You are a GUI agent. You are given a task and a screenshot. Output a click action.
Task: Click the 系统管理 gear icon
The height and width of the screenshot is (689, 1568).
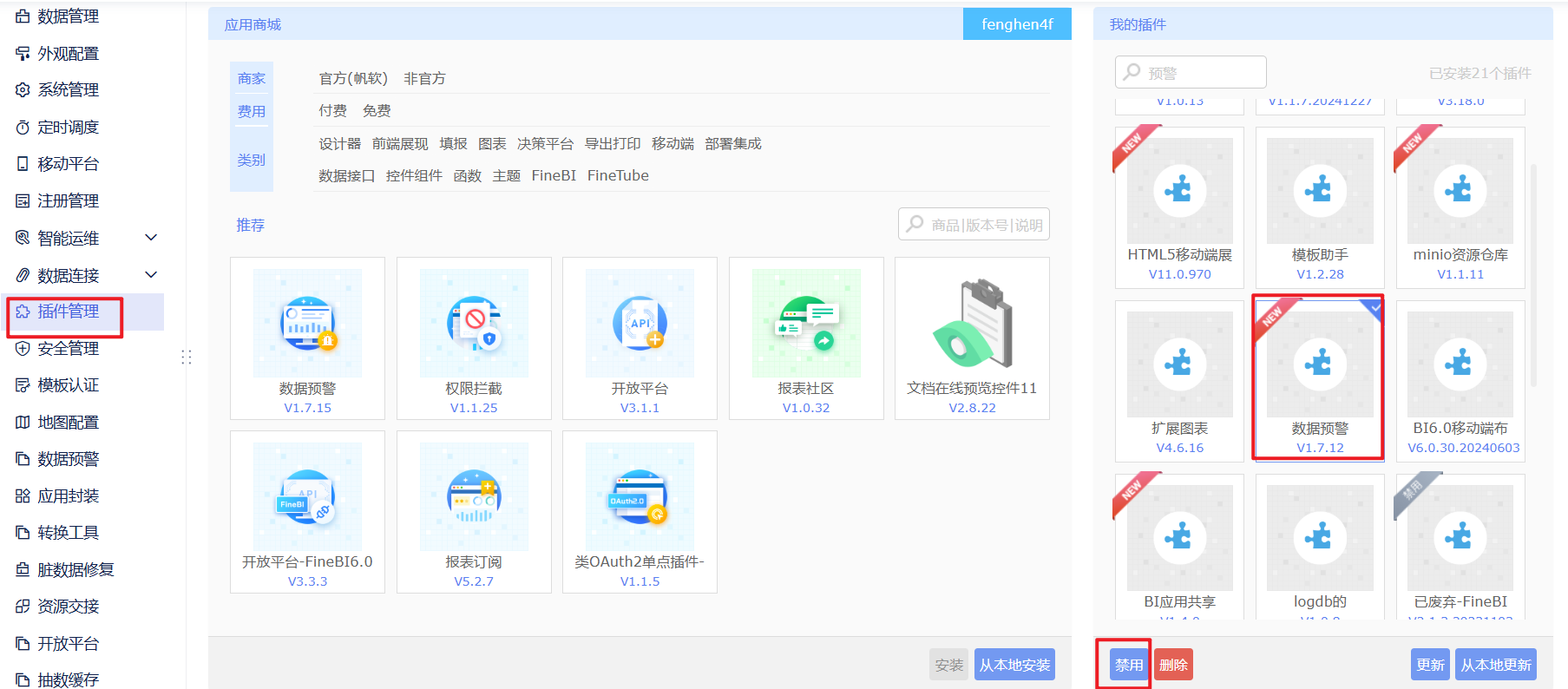click(x=23, y=90)
